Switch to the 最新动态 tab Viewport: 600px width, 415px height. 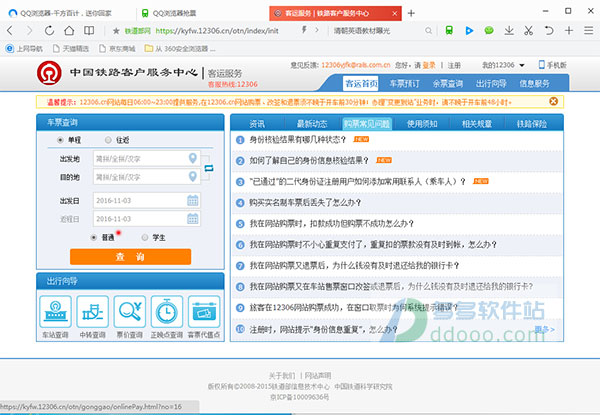click(312, 124)
